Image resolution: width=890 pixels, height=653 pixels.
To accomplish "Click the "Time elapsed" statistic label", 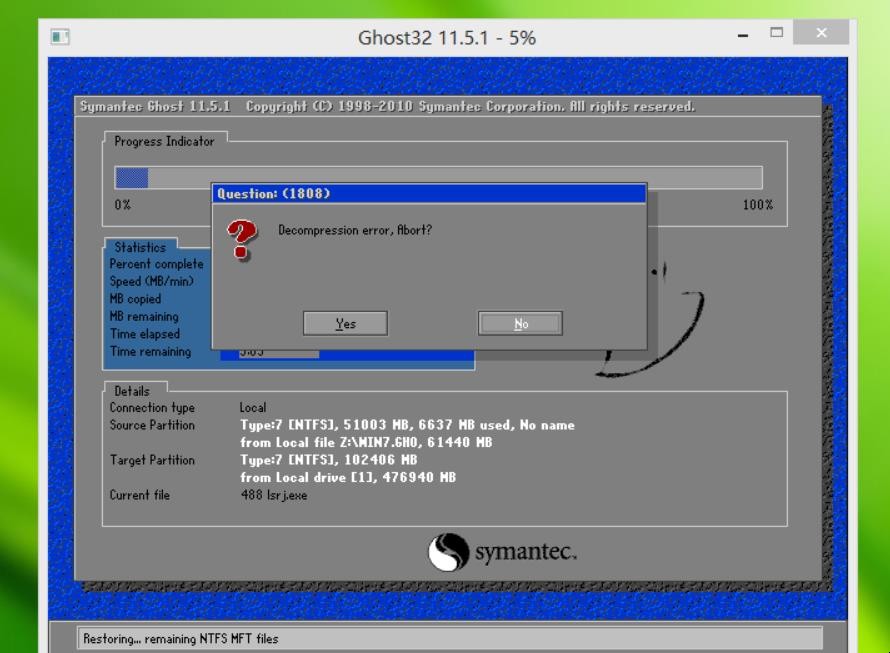I will click(145, 334).
